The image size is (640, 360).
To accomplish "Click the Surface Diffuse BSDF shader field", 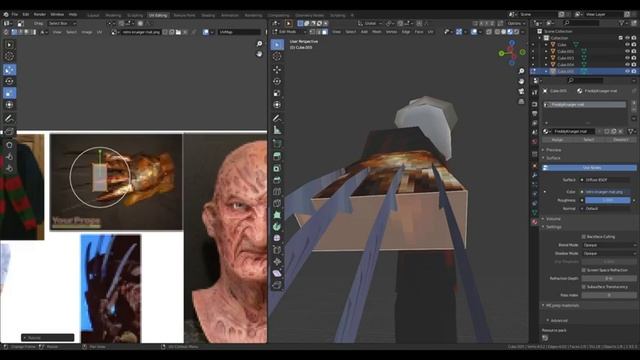I will pyautogui.click(x=606, y=180).
